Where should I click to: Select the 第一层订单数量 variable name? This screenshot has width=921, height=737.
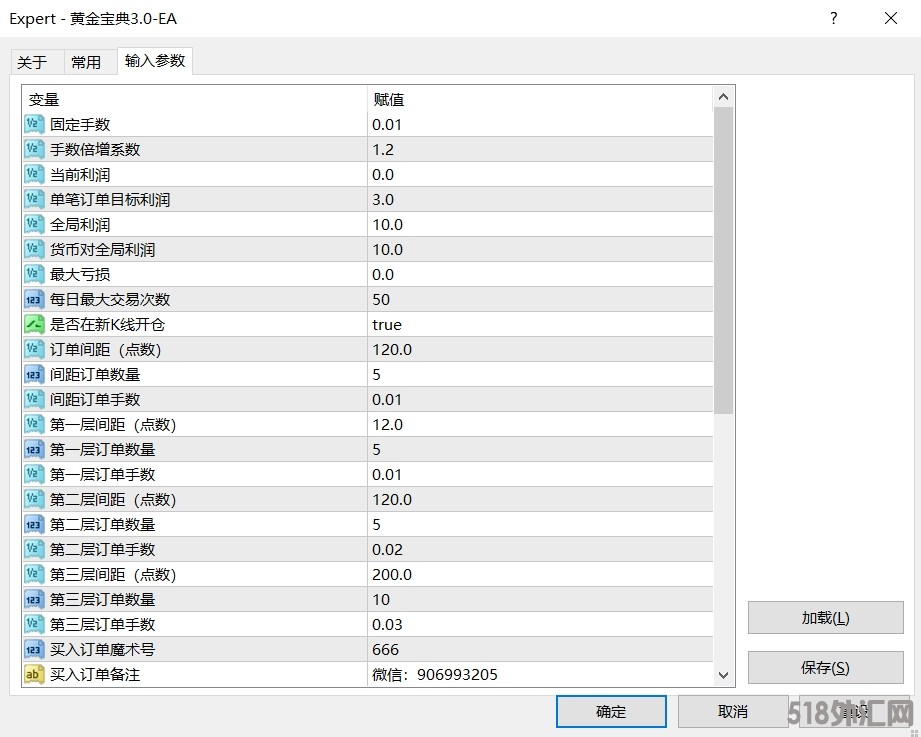pyautogui.click(x=102, y=450)
